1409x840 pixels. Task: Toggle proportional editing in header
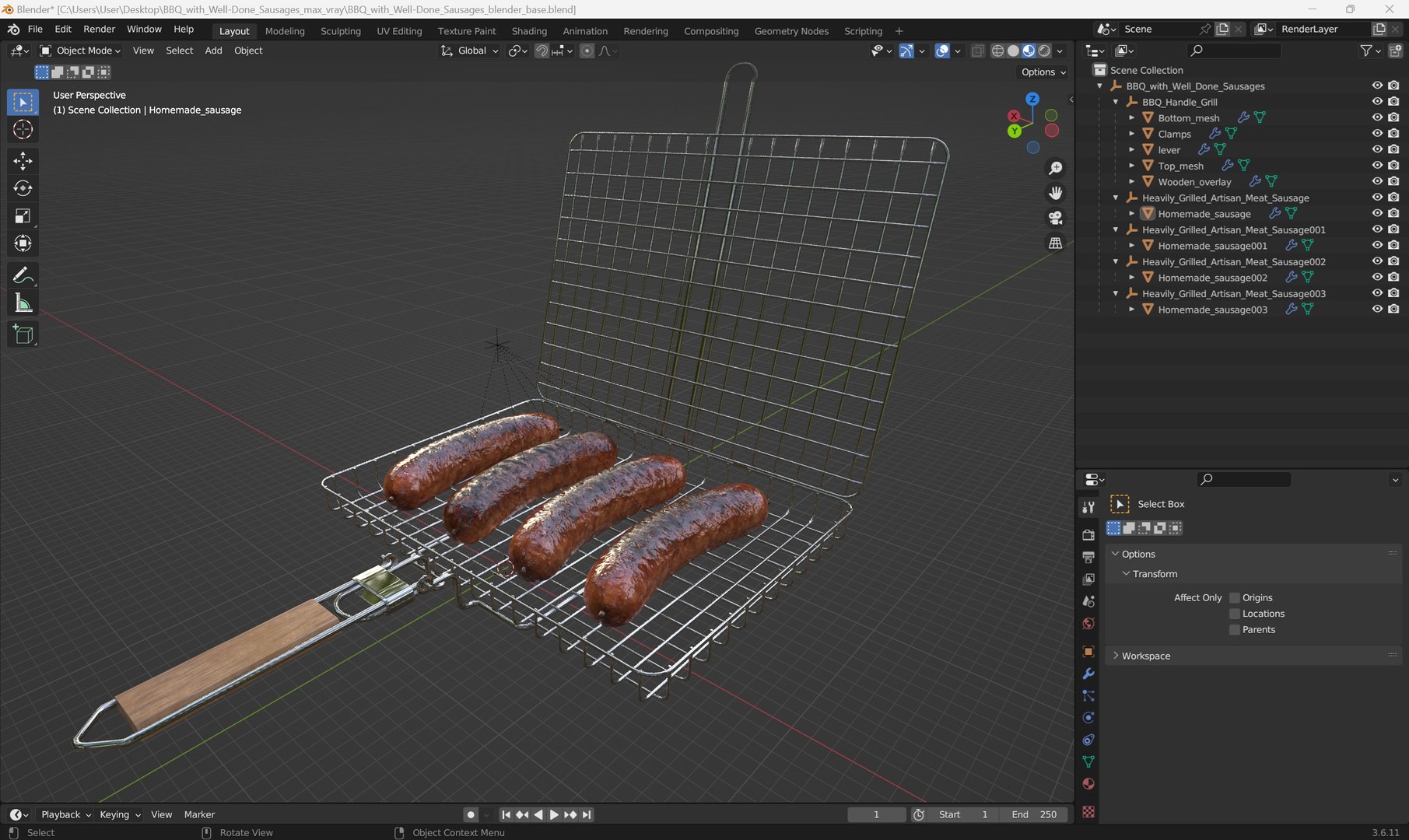(x=587, y=51)
